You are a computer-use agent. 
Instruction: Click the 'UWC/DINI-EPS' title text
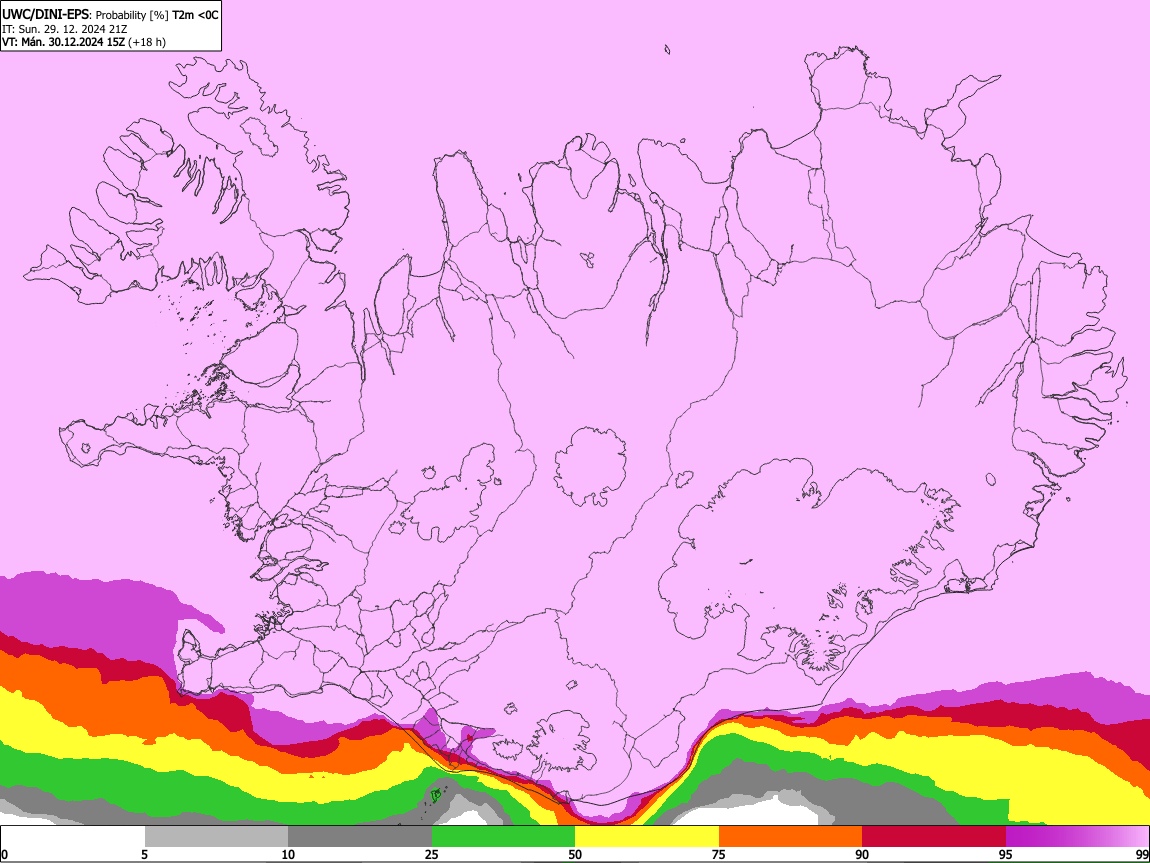(x=44, y=15)
